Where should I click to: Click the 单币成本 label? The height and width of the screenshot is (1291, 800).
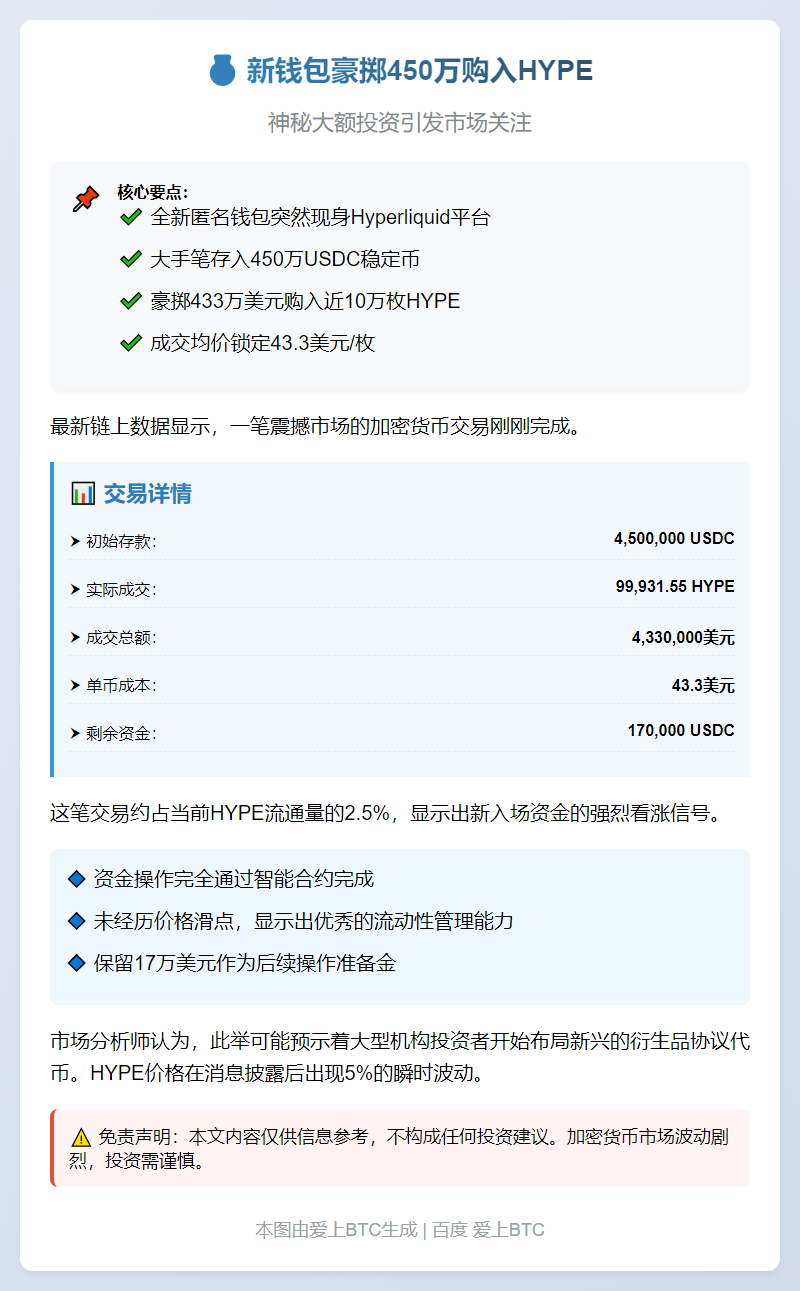121,686
